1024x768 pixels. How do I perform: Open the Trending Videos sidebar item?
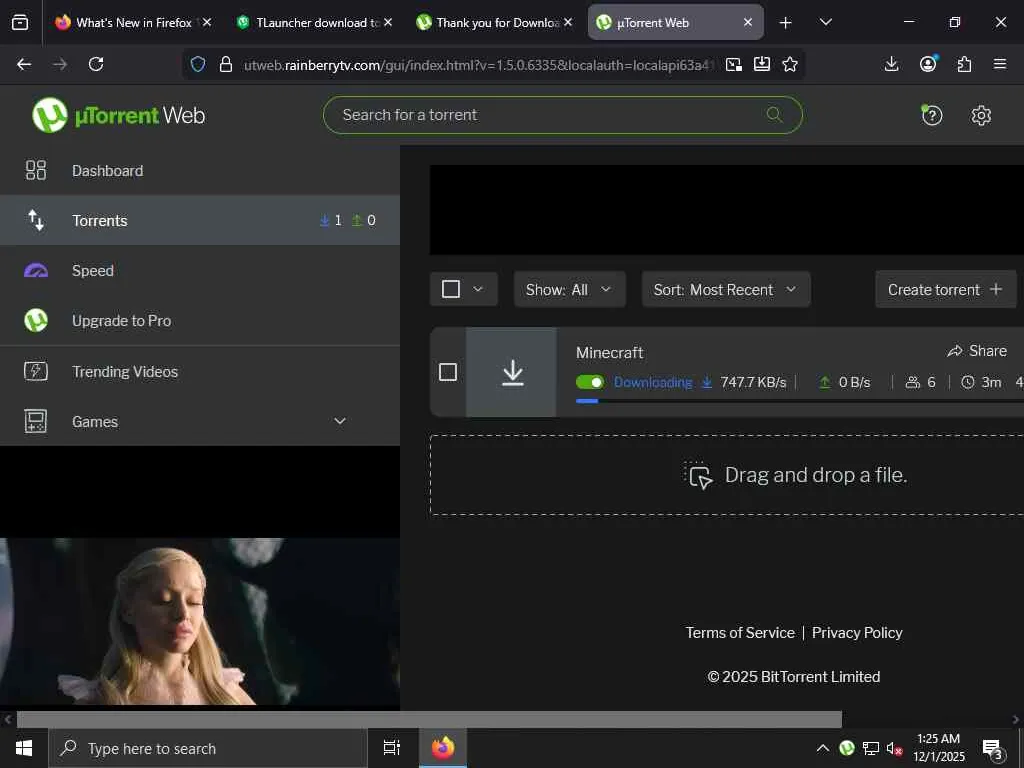point(200,371)
